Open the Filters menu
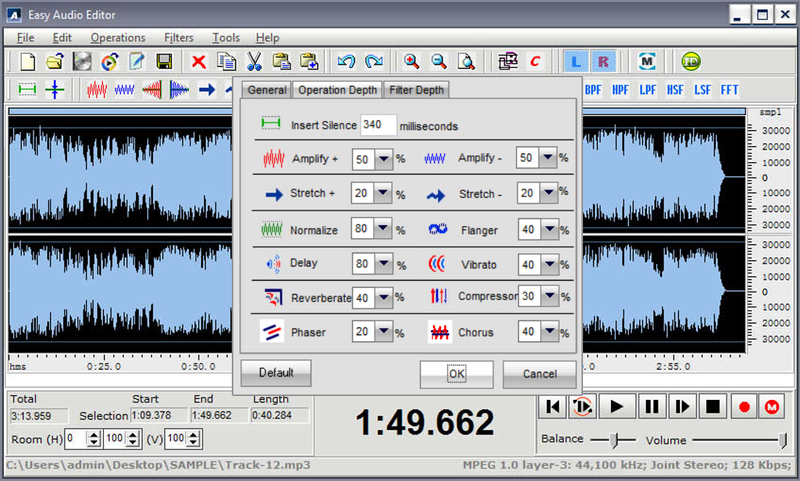 179,38
